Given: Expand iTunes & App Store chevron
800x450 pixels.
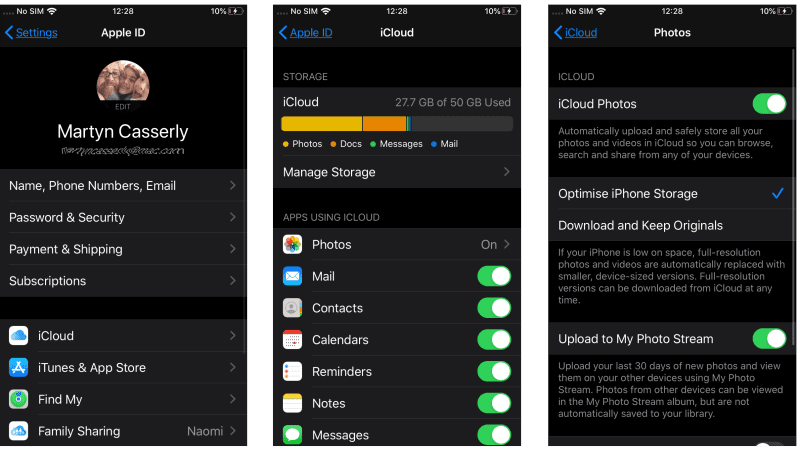Looking at the screenshot, I should pyautogui.click(x=233, y=367).
